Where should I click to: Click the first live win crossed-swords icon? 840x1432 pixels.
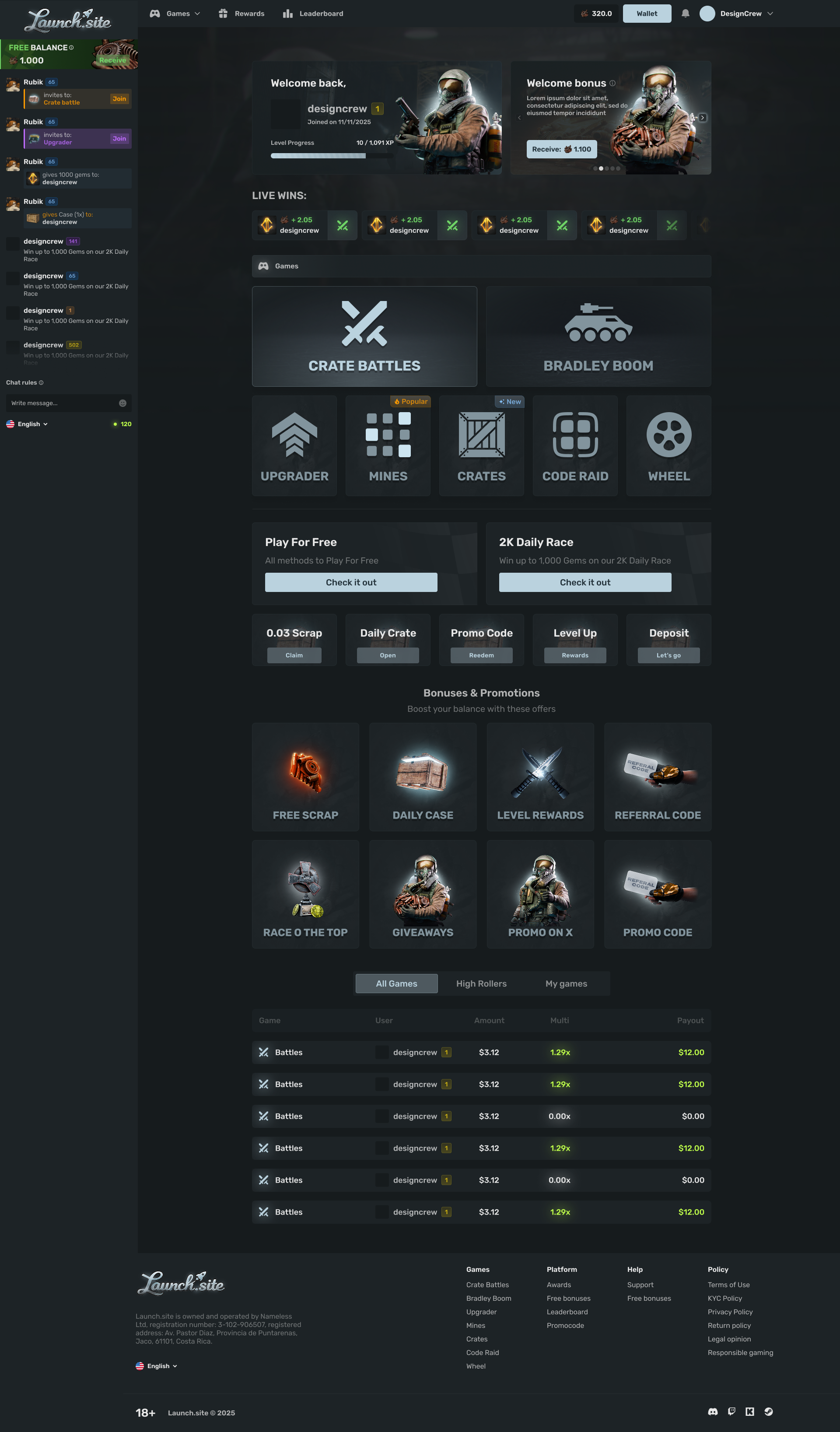tap(343, 226)
